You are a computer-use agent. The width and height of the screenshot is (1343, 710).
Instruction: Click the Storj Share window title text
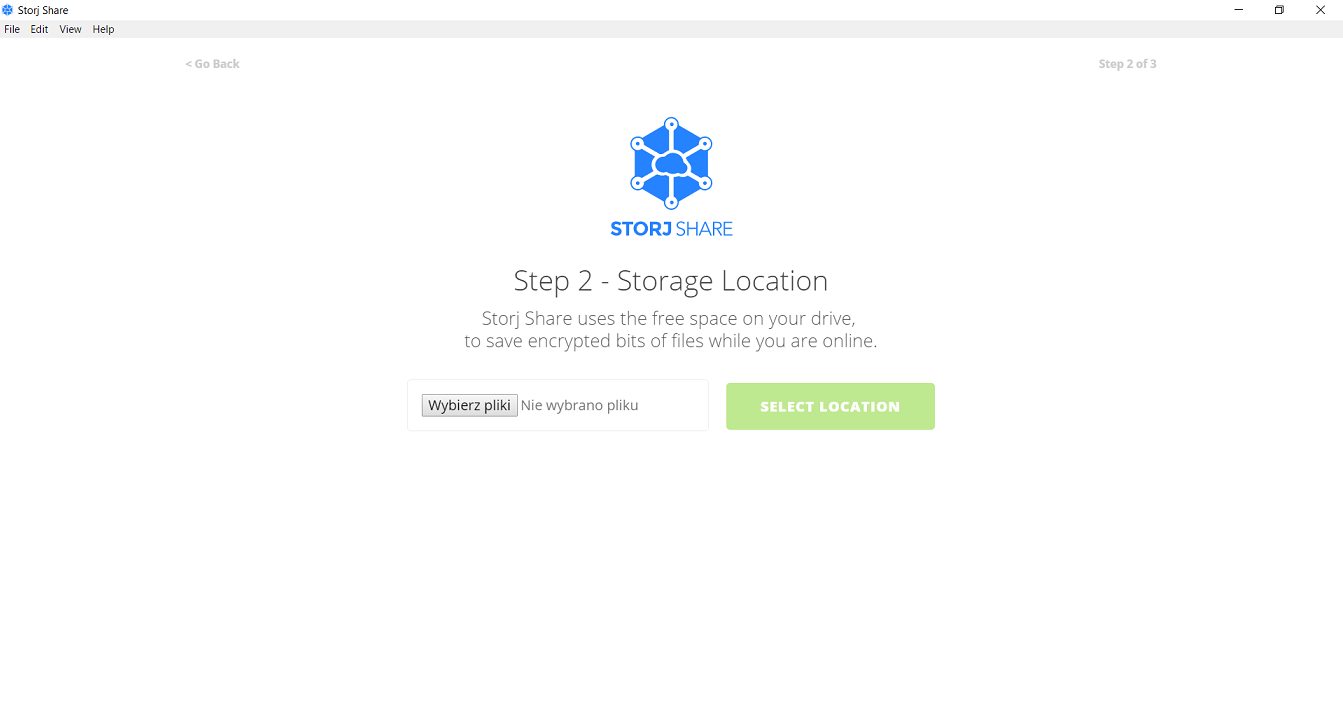pyautogui.click(x=43, y=10)
